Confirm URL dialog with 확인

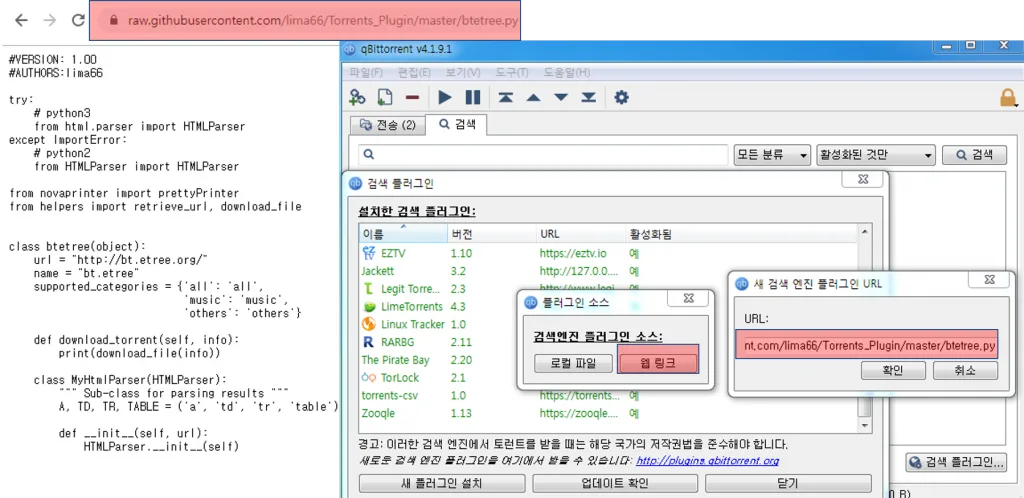tap(892, 371)
